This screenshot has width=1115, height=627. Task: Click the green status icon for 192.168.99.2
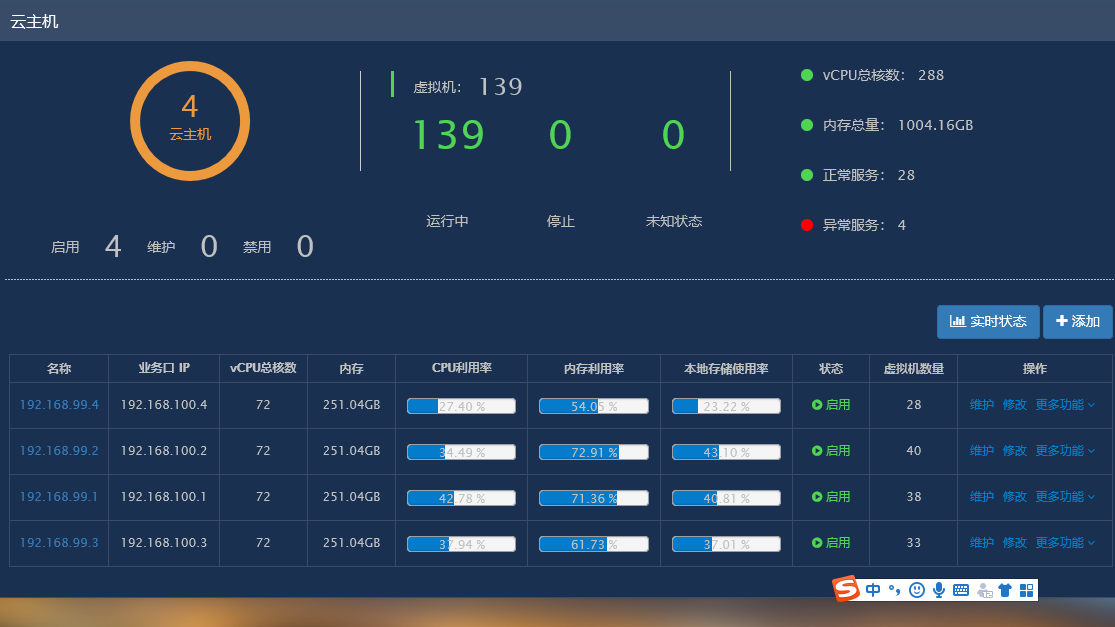point(817,451)
